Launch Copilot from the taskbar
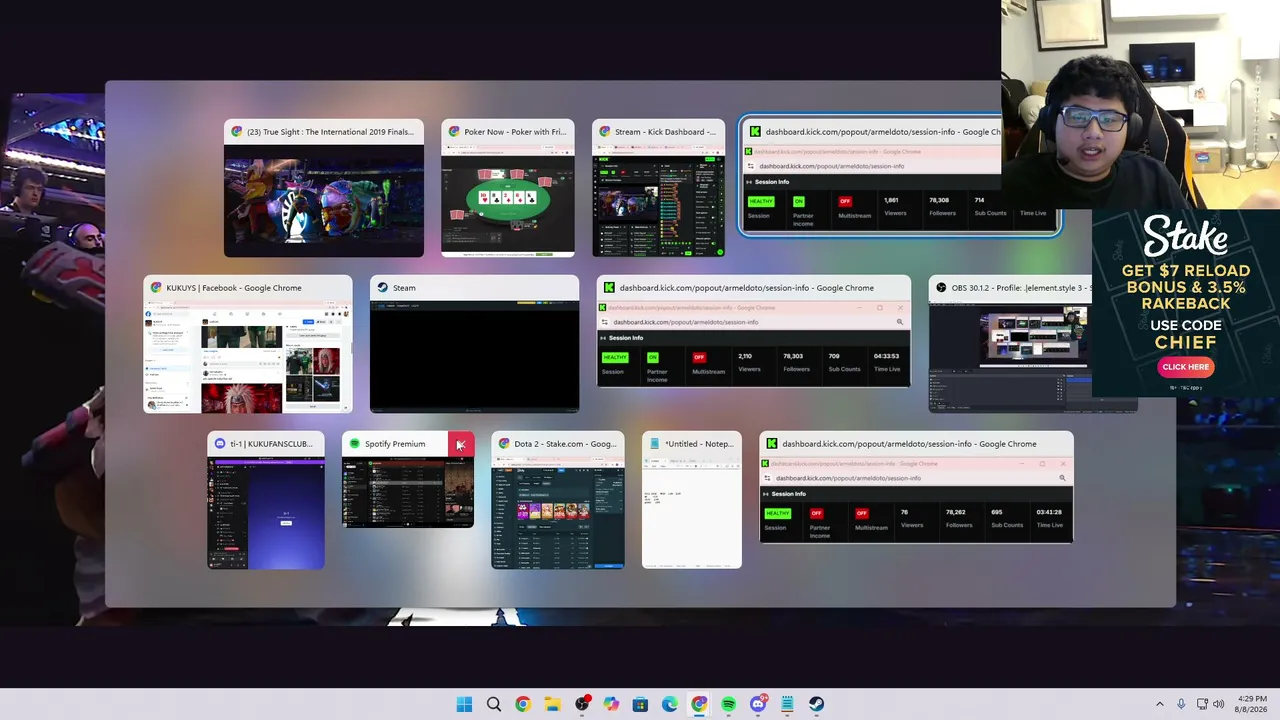1280x720 pixels. tap(611, 704)
